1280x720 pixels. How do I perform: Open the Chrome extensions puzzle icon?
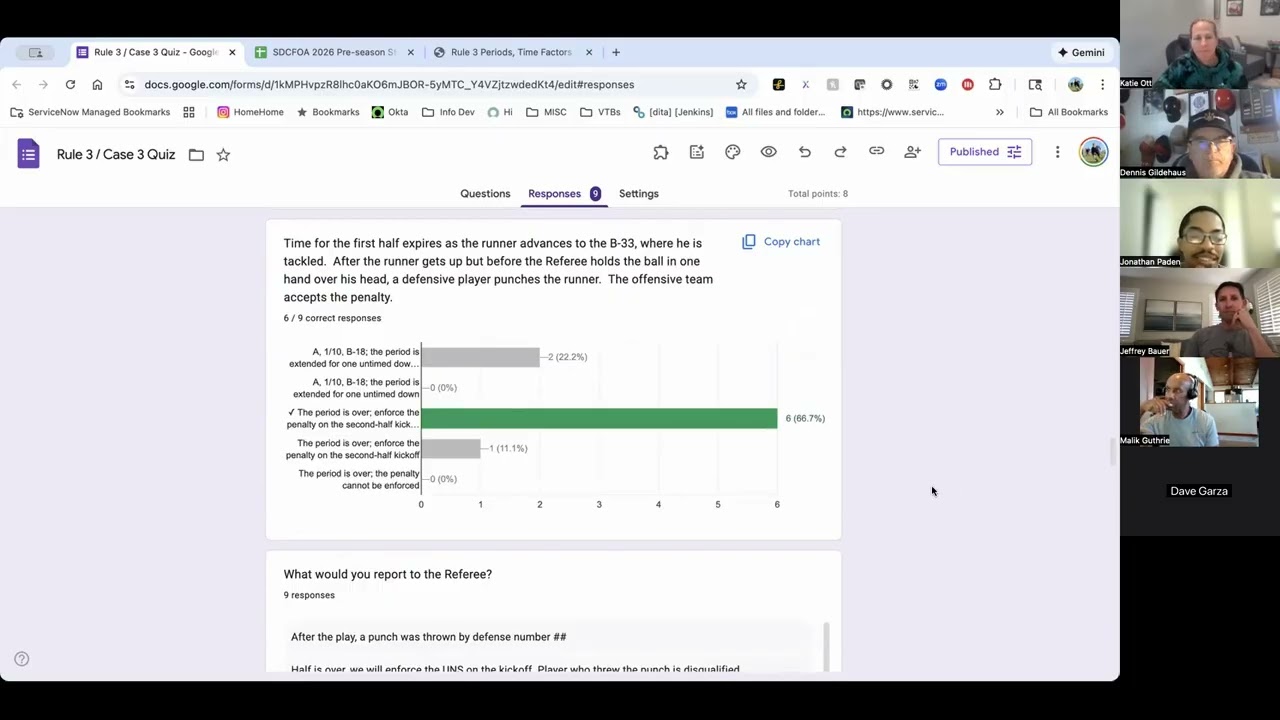(x=995, y=84)
